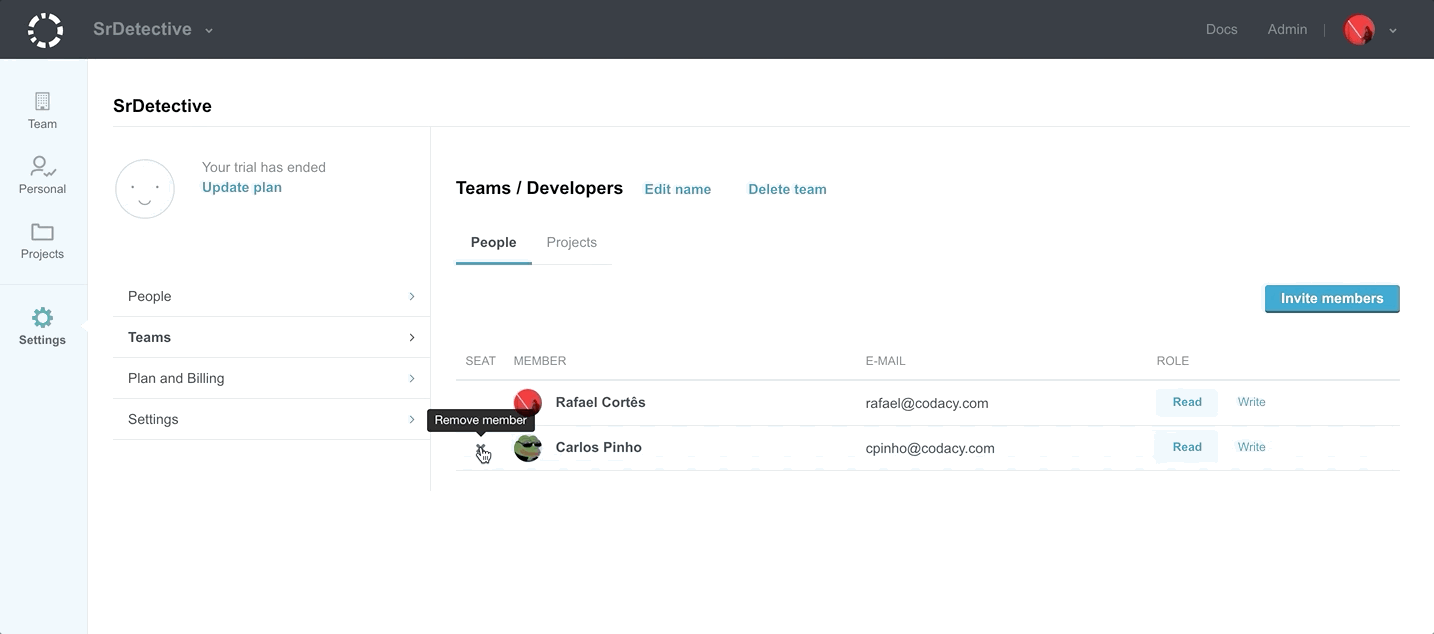Select the People tab
Screen dimensions: 1434x634
coord(493,243)
